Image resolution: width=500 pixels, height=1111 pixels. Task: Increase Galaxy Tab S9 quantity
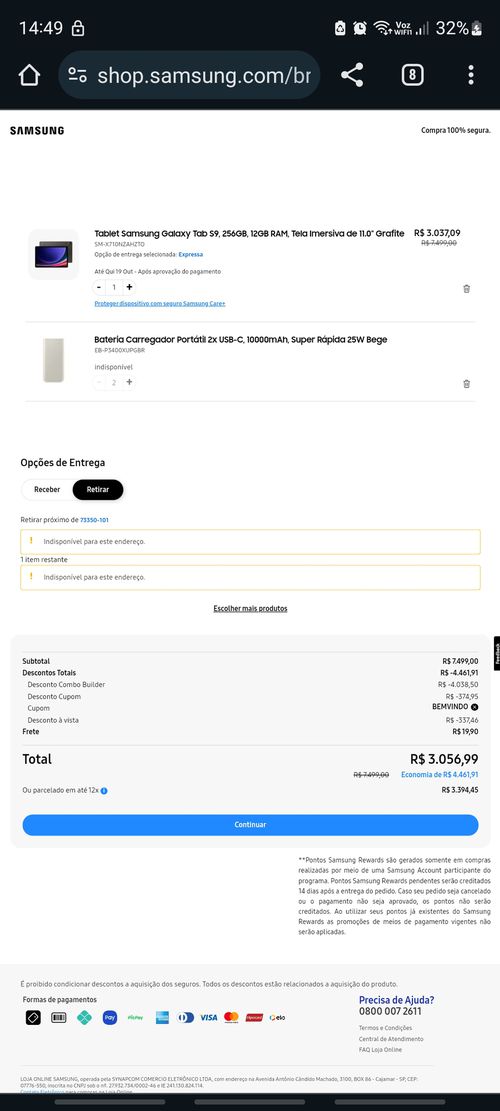pyautogui.click(x=129, y=287)
